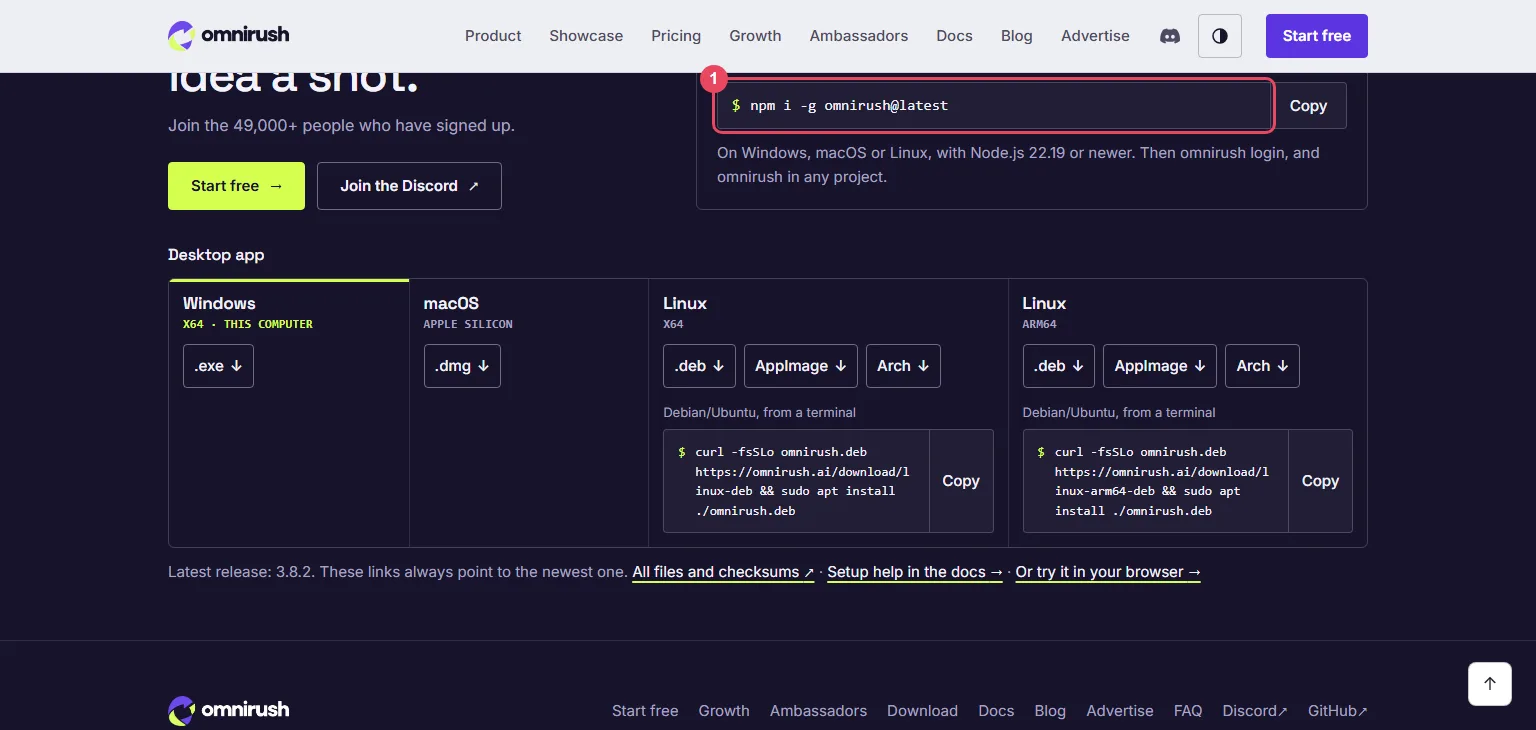1536x730 pixels.
Task: Open the Discord icon in navigation bar
Action: tap(1169, 36)
